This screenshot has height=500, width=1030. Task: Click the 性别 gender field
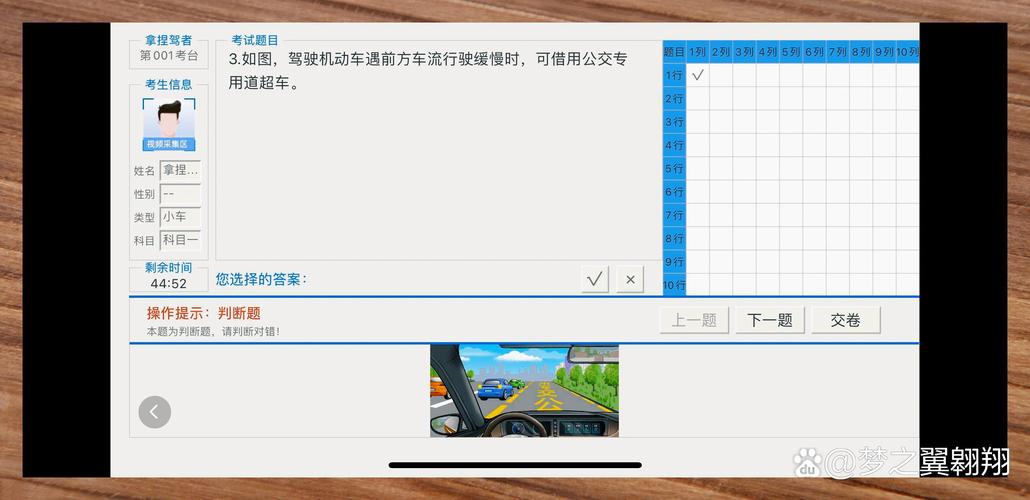pyautogui.click(x=180, y=193)
